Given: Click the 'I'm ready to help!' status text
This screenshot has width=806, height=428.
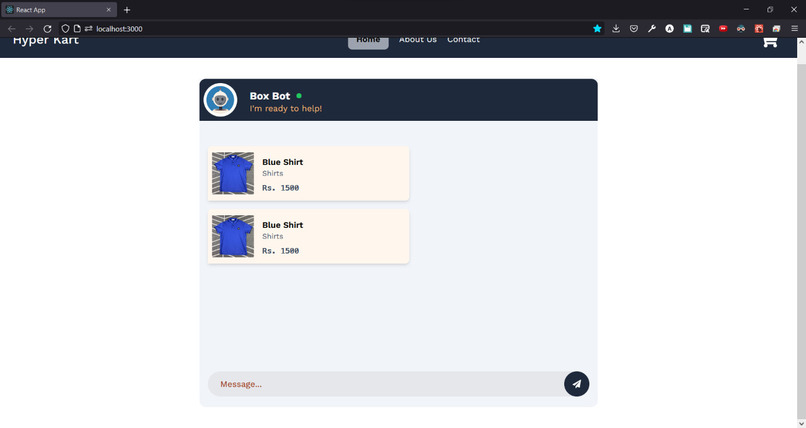Looking at the screenshot, I should (286, 108).
